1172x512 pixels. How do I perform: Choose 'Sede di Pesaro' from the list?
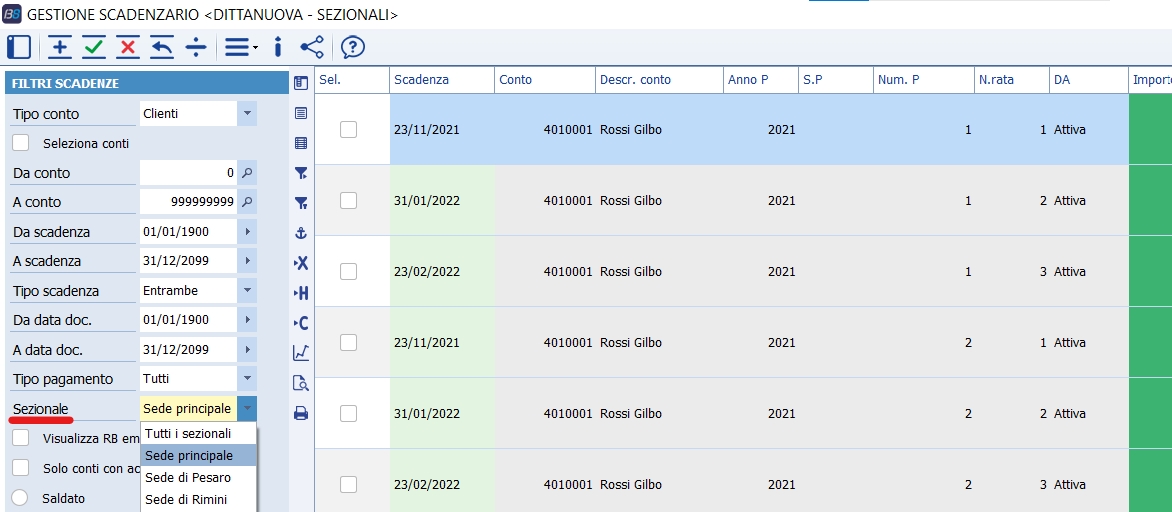198,477
